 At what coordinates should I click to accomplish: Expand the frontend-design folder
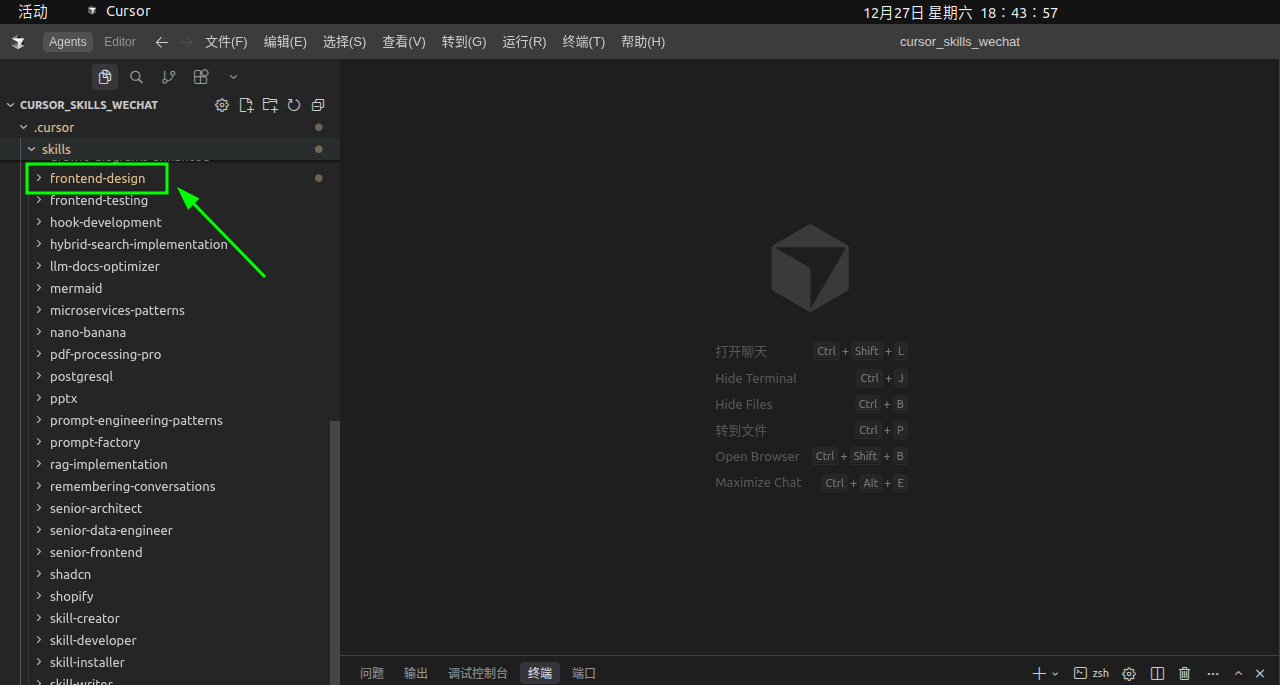[97, 178]
